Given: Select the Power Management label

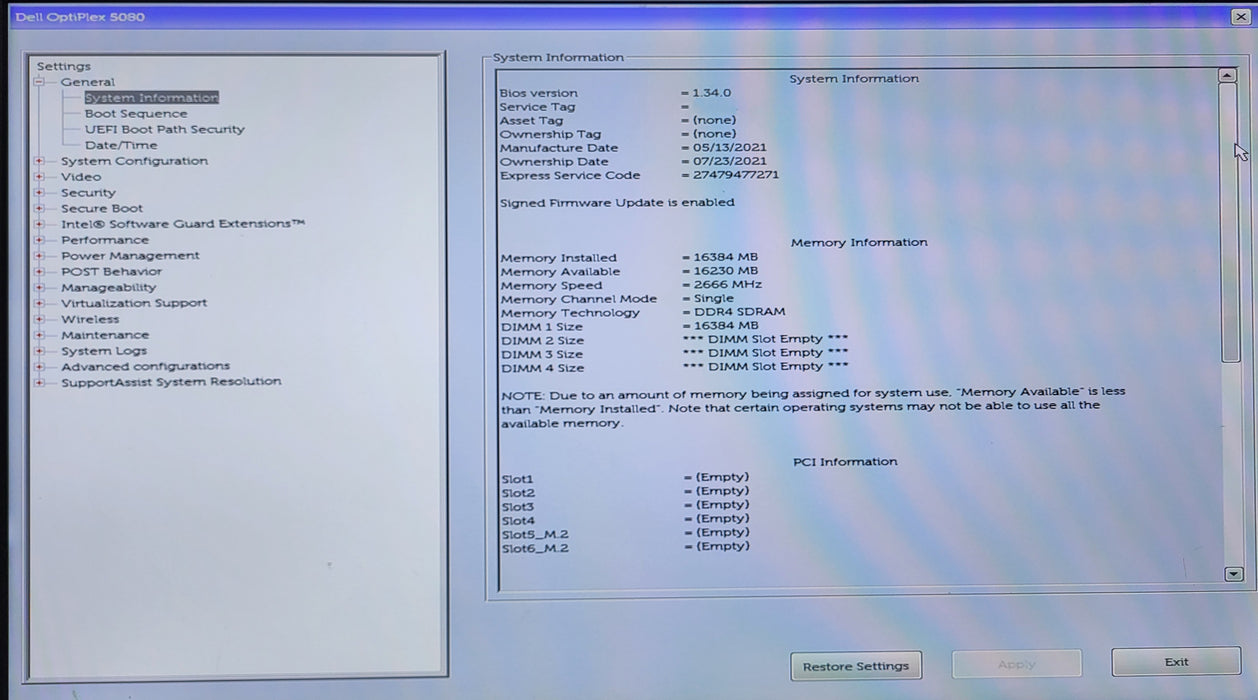Looking at the screenshot, I should 130,256.
